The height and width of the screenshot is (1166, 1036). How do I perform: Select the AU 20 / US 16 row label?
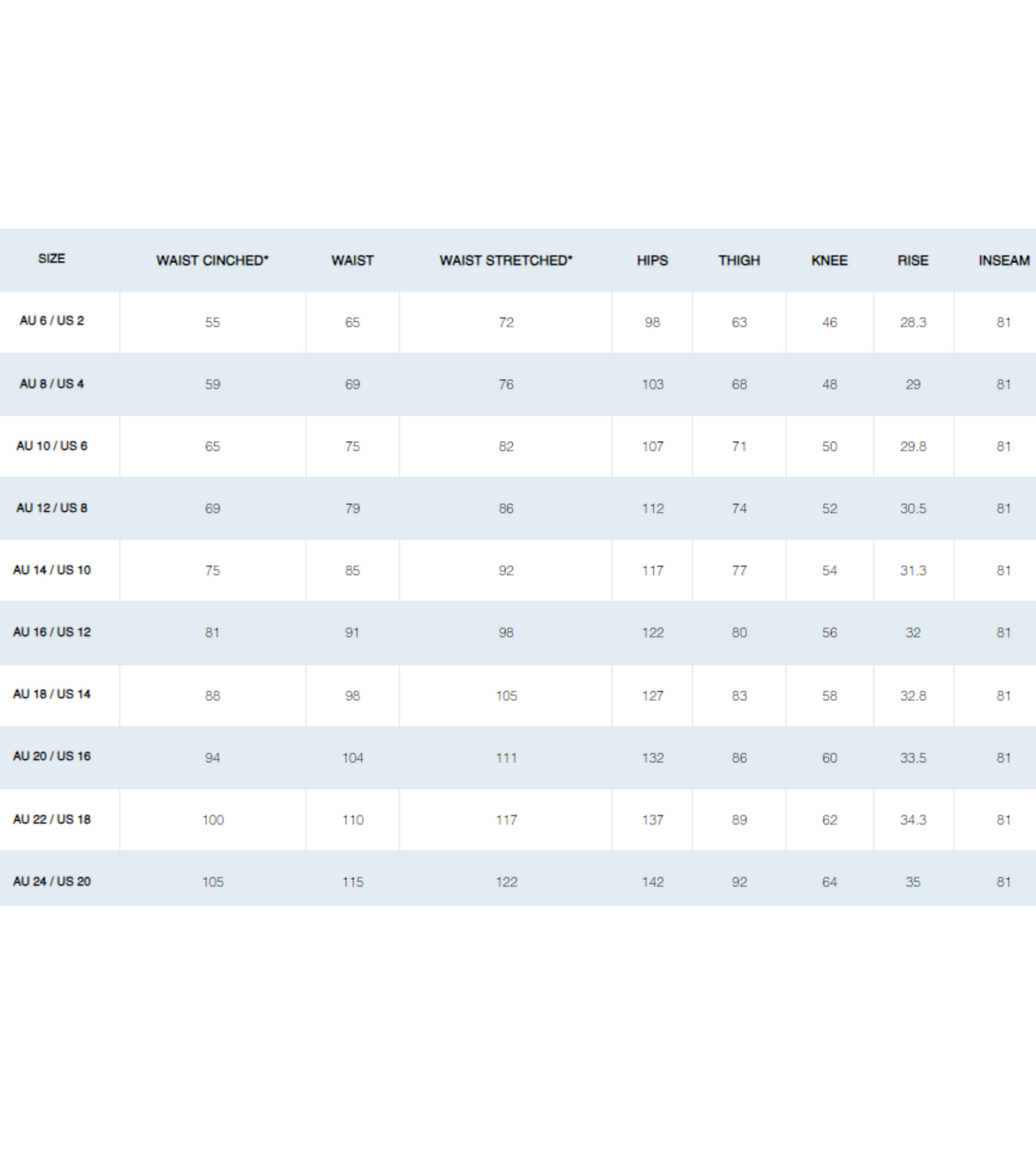(x=52, y=756)
